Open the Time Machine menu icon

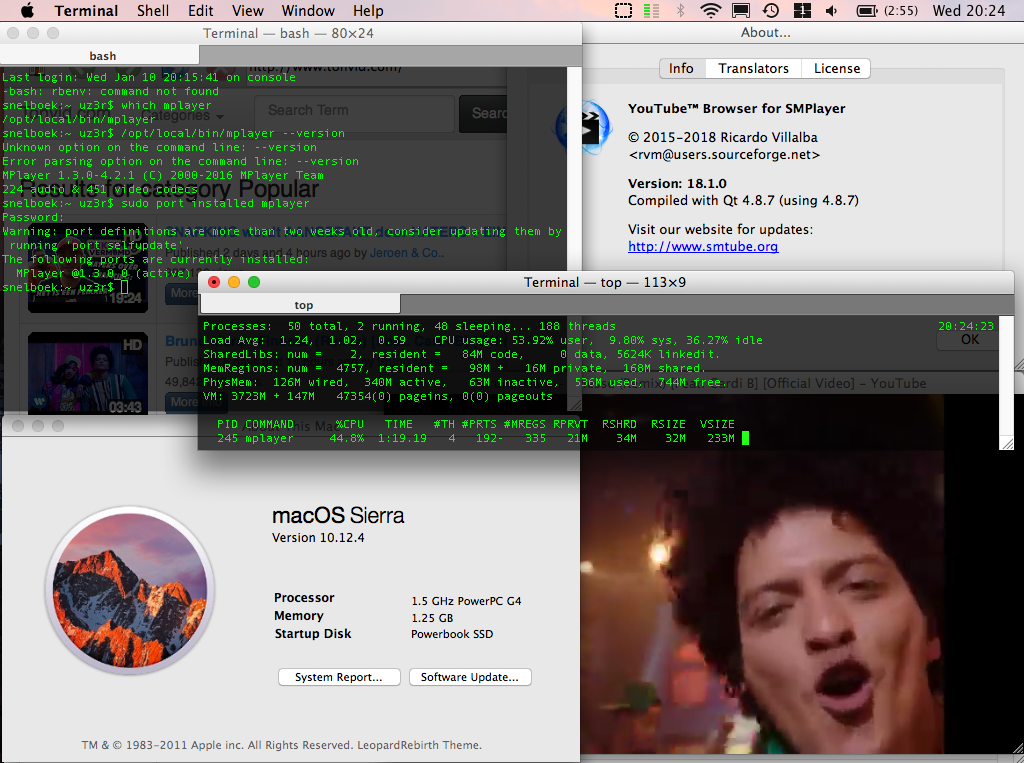click(x=771, y=10)
